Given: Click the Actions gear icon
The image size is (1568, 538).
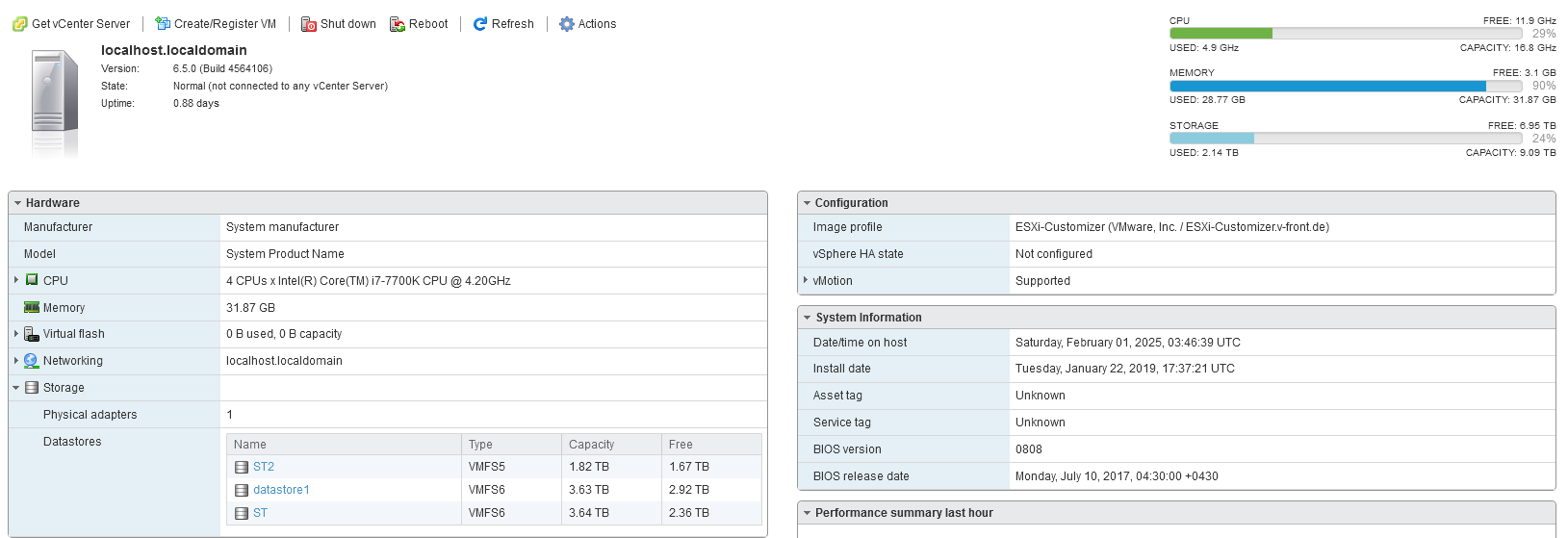Looking at the screenshot, I should [567, 24].
